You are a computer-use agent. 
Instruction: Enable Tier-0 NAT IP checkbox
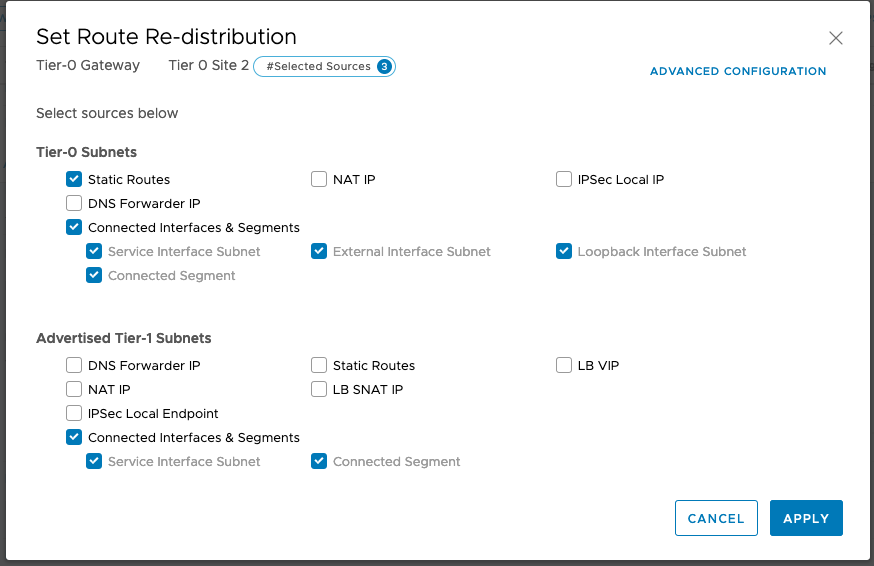pos(319,180)
